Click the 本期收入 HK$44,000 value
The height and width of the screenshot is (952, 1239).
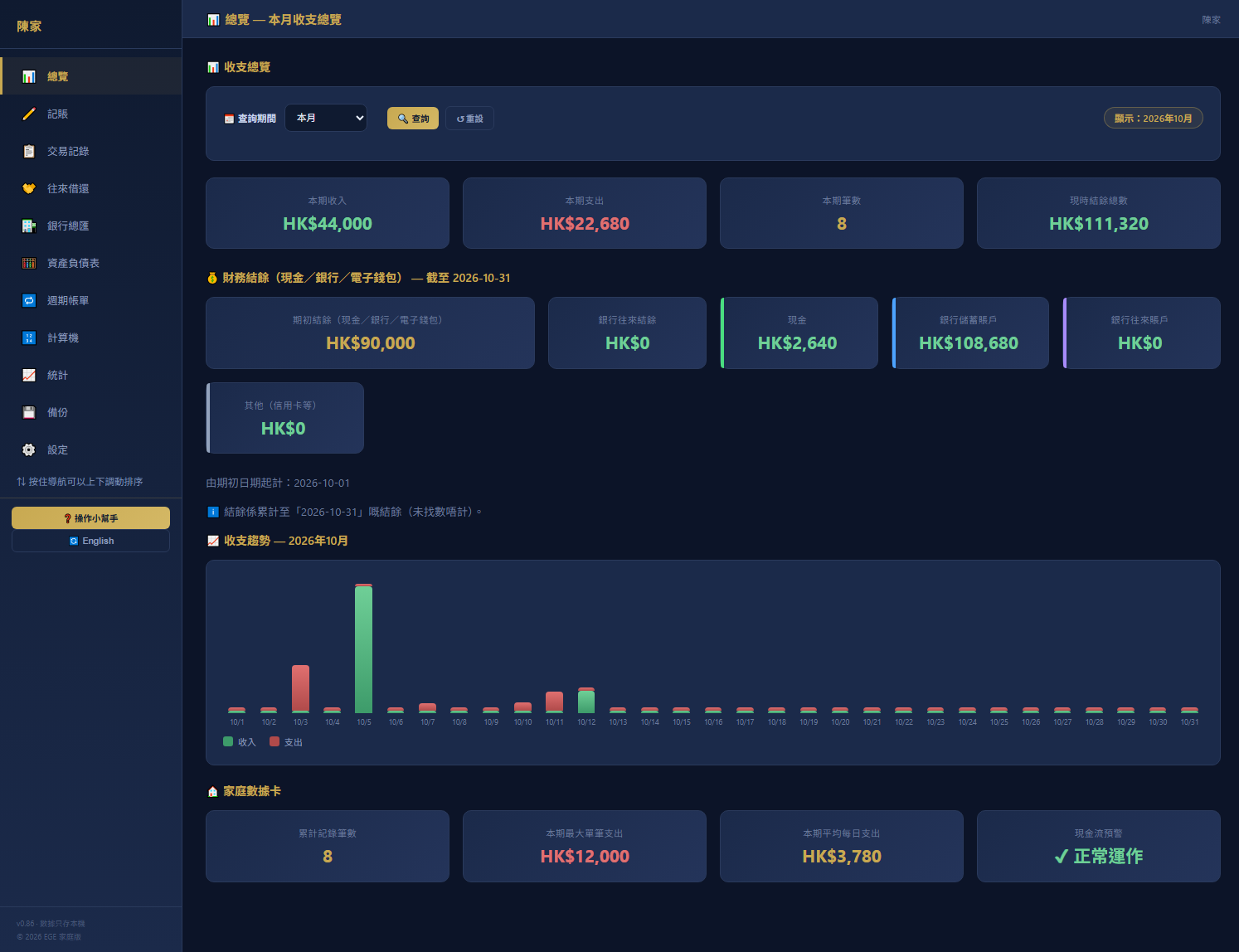tap(328, 224)
